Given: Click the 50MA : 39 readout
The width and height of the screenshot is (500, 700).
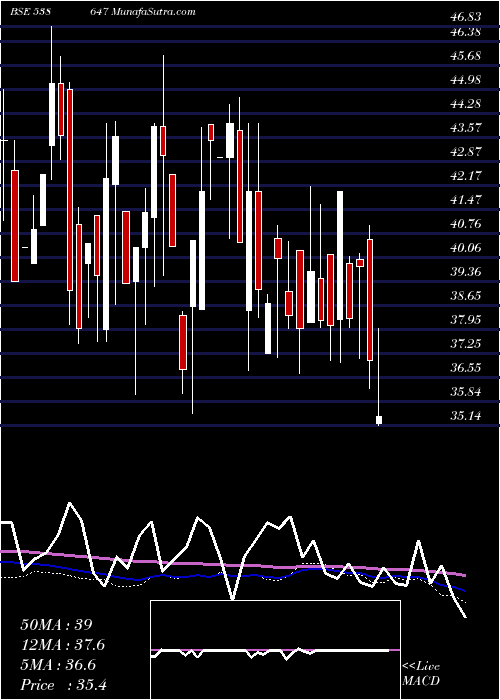Looking at the screenshot, I should 56,625.
